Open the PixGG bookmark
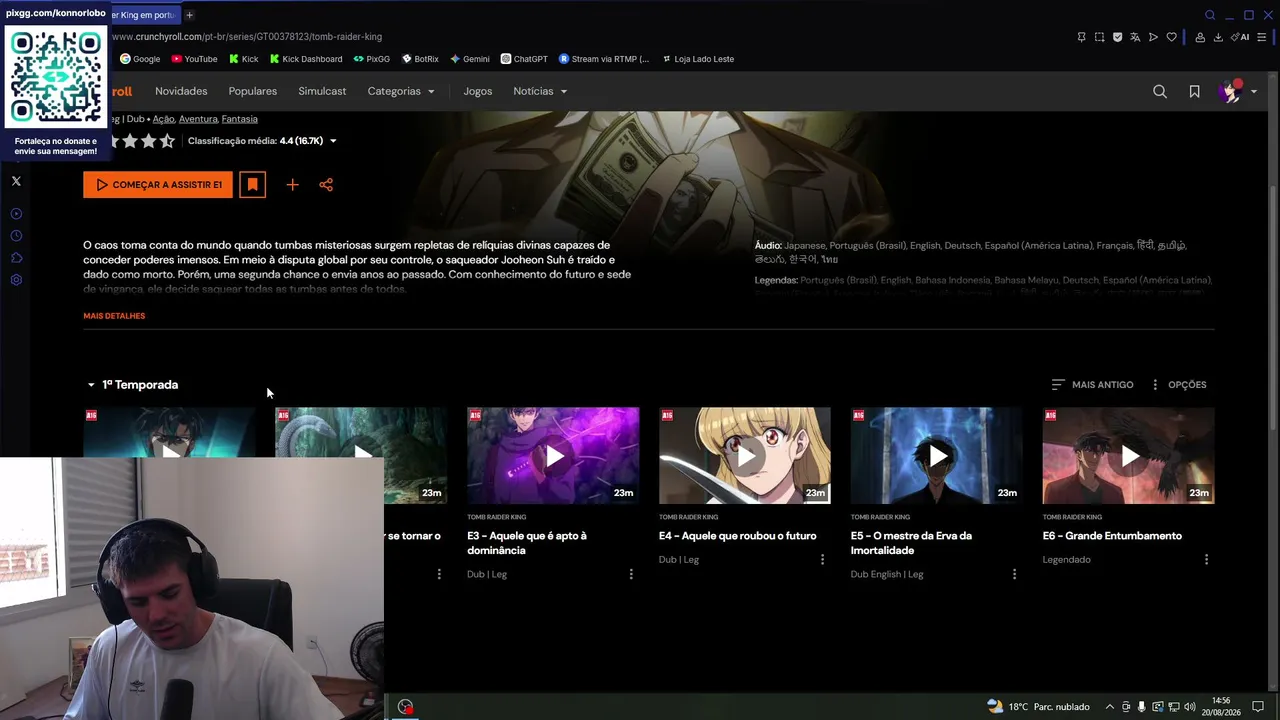Viewport: 1280px width, 720px height. click(x=372, y=59)
